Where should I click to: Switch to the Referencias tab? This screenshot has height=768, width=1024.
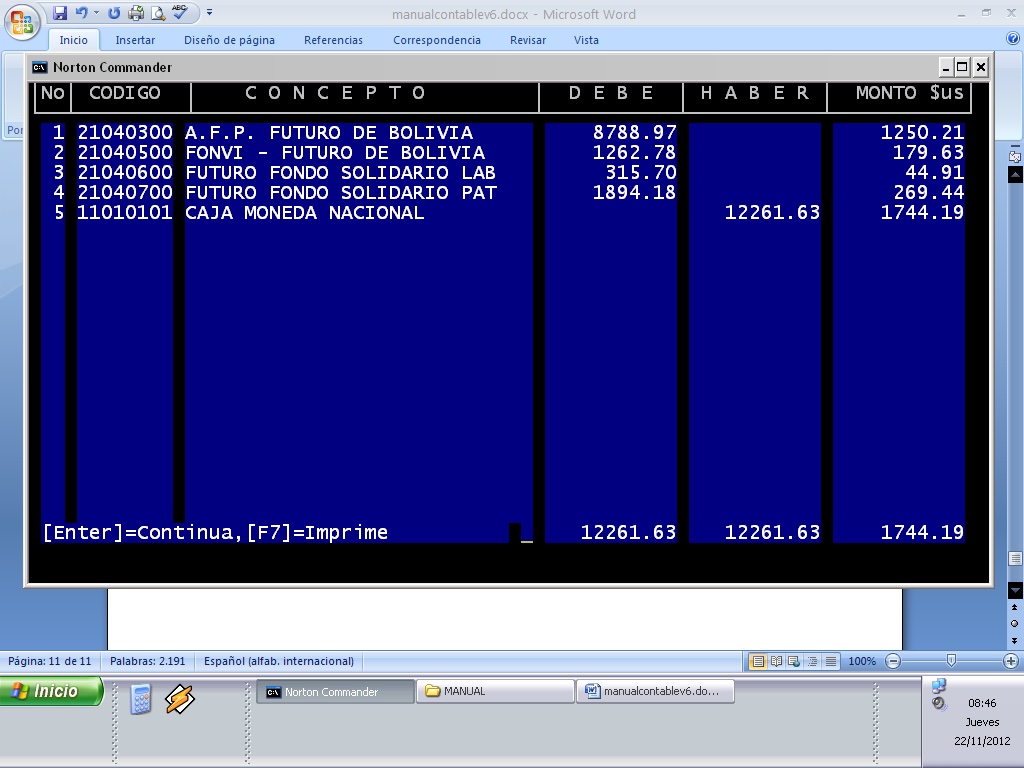[x=333, y=40]
